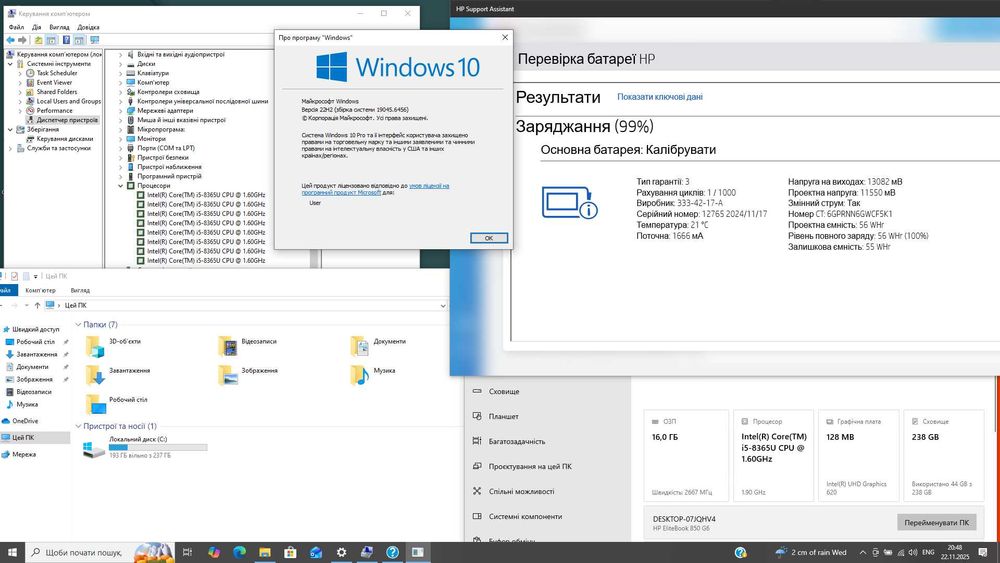Screen dimensions: 1000x563
Task: Open the address bar dropdown in File Explorer
Action: click(443, 306)
